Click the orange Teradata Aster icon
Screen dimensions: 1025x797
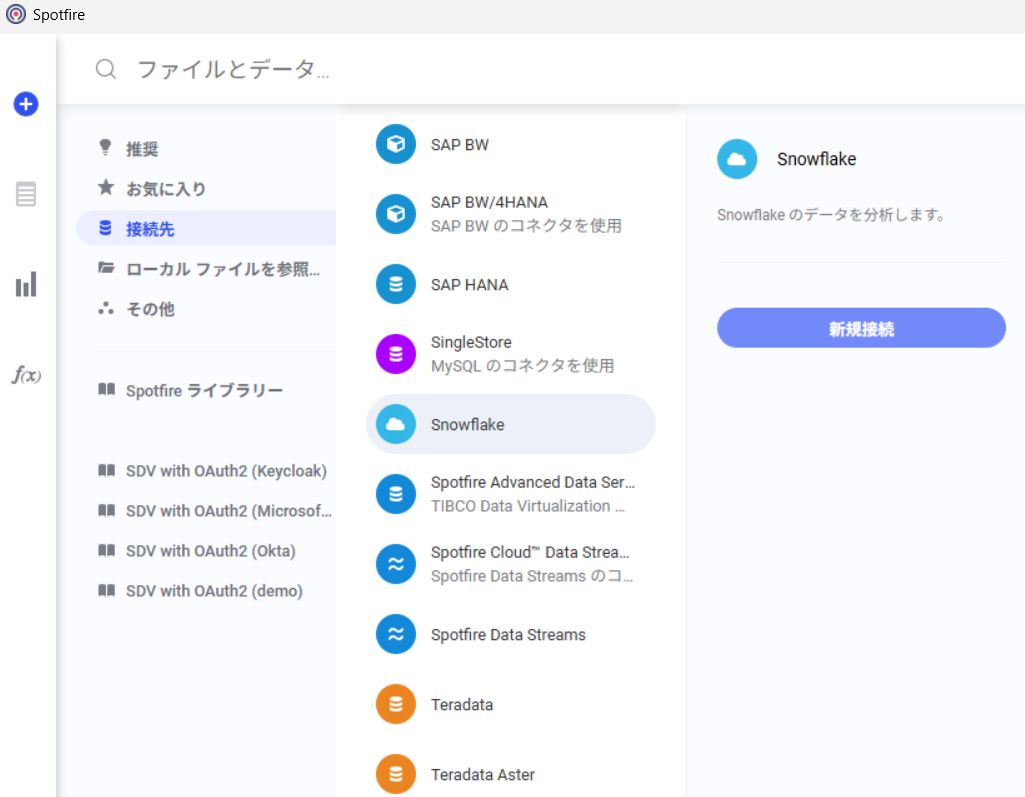pos(395,774)
